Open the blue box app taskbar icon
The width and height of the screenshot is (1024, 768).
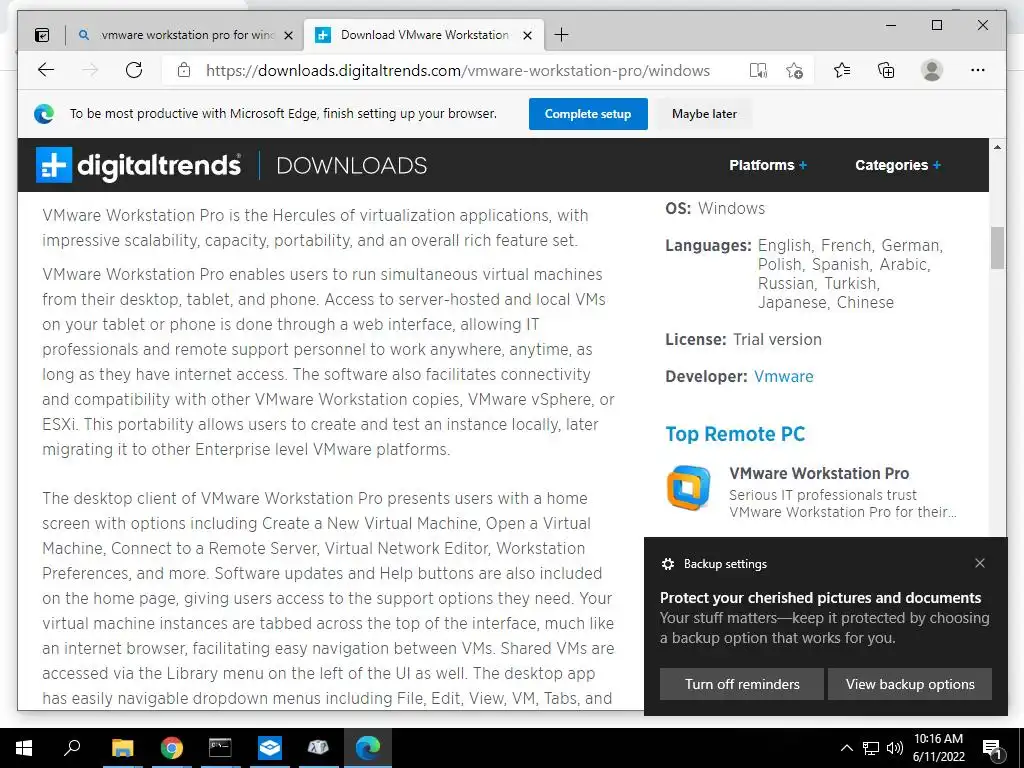[269, 748]
